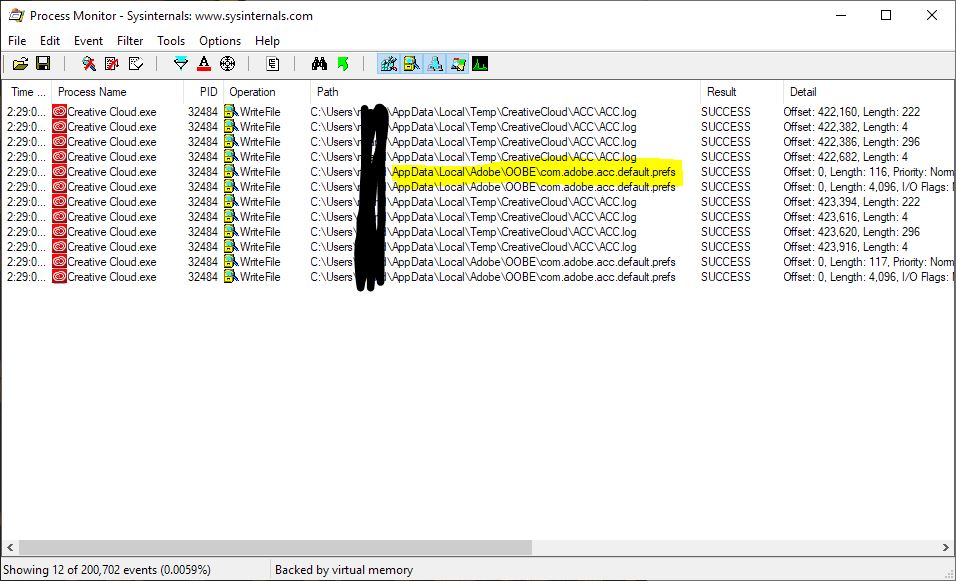Open the File menu
Screen dimensions: 956x581
[17, 41]
